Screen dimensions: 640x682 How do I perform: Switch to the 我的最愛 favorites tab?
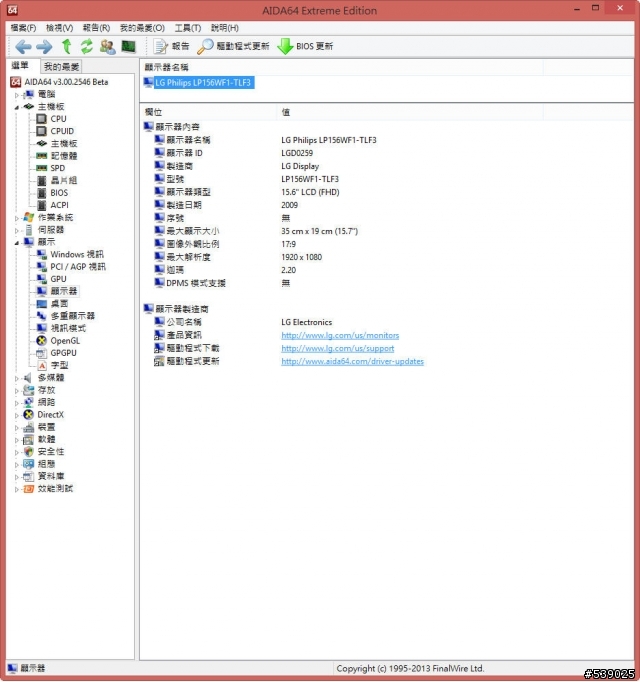(61, 67)
